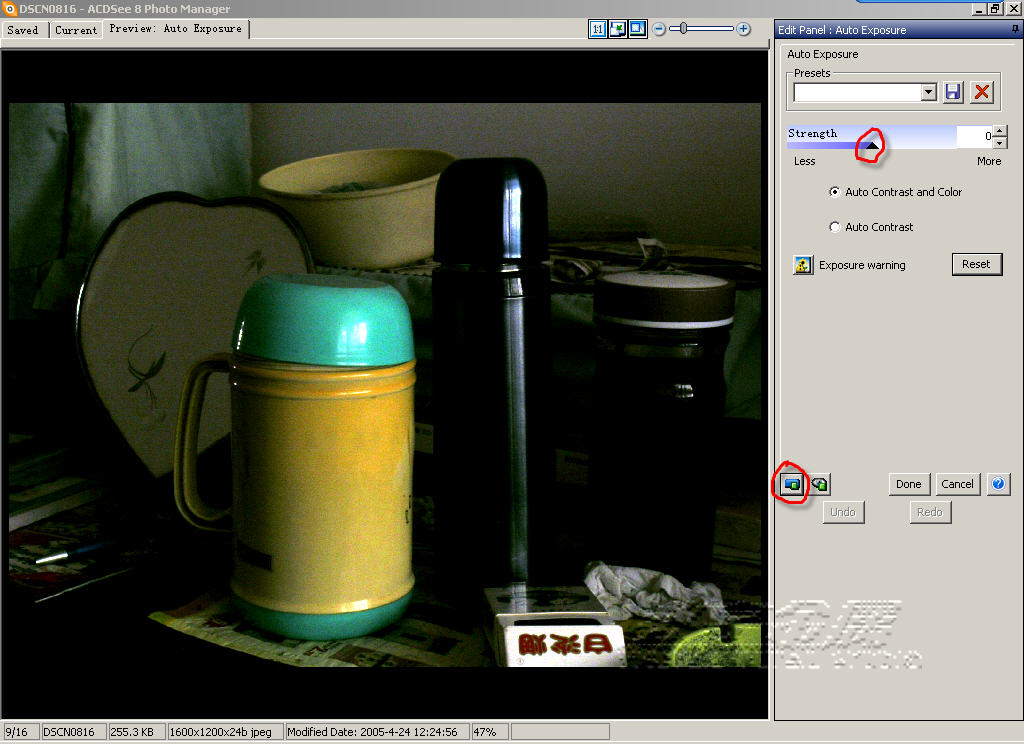The image size is (1024, 744).
Task: Click the zoom out minus icon
Action: point(659,29)
